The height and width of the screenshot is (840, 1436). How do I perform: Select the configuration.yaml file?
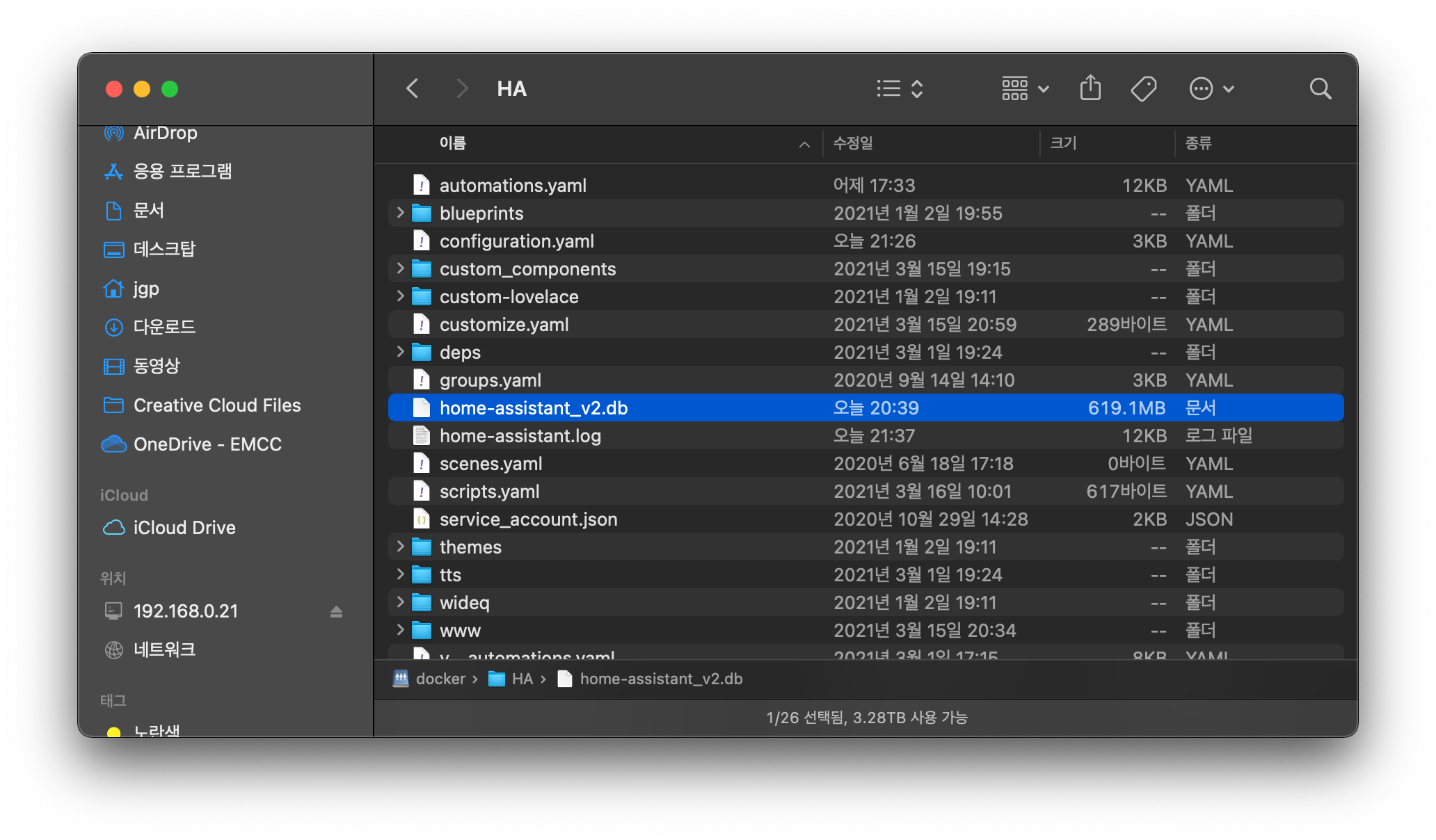pos(516,241)
